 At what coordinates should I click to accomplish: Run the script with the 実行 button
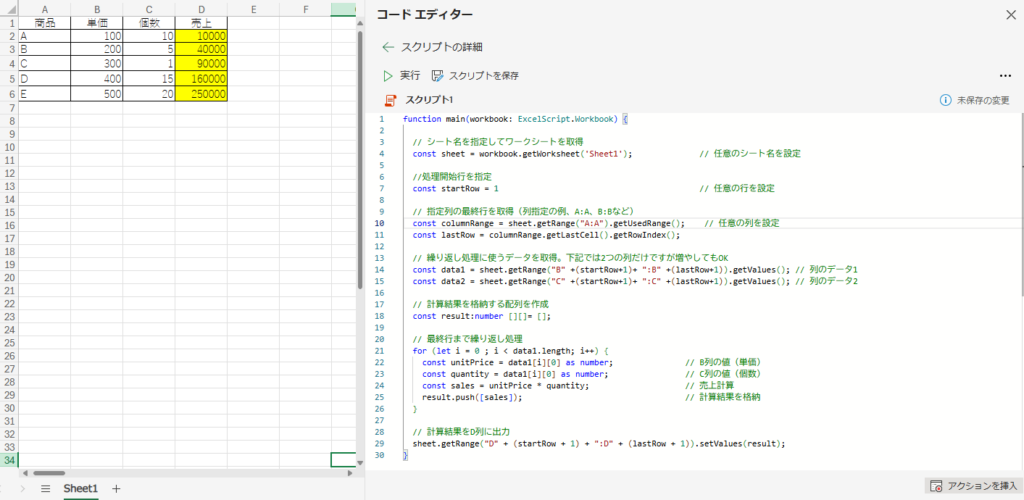pos(402,76)
